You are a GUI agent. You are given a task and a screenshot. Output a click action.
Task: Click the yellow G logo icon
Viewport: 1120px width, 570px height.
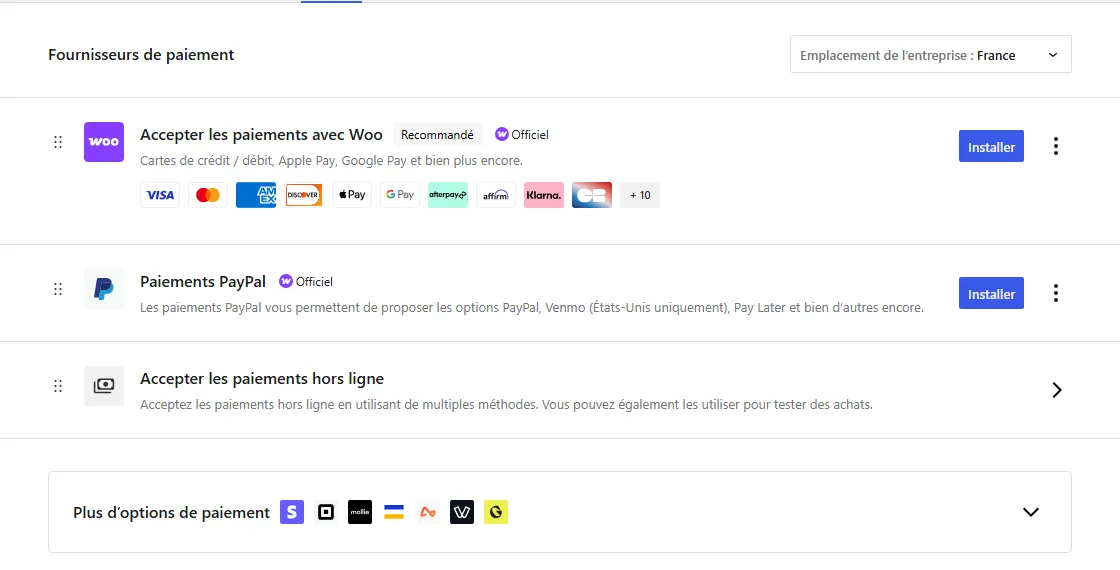496,512
